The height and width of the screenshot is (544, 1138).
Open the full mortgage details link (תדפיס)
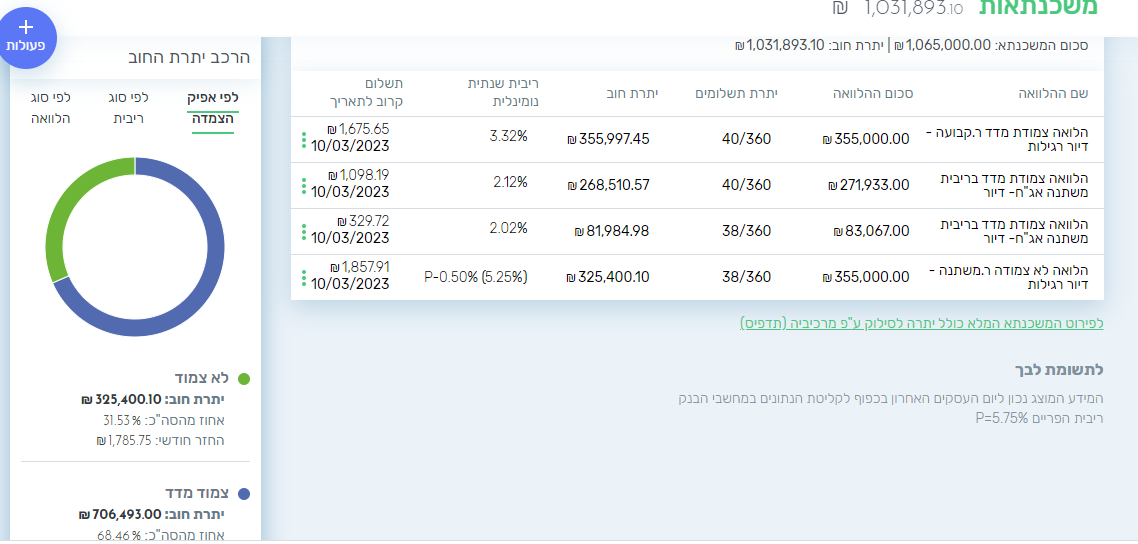click(922, 323)
